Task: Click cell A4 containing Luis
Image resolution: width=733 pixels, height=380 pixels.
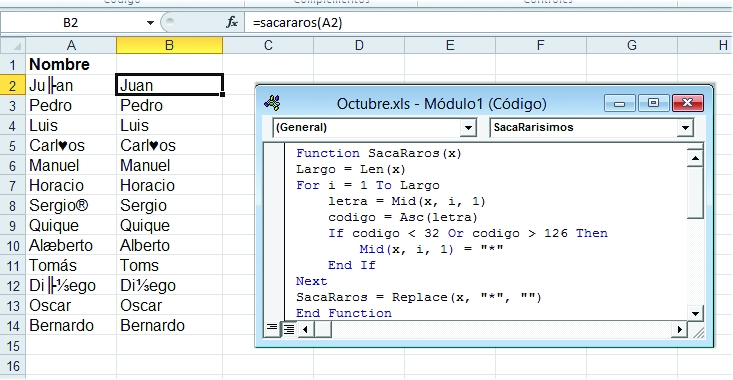Action: click(71, 126)
